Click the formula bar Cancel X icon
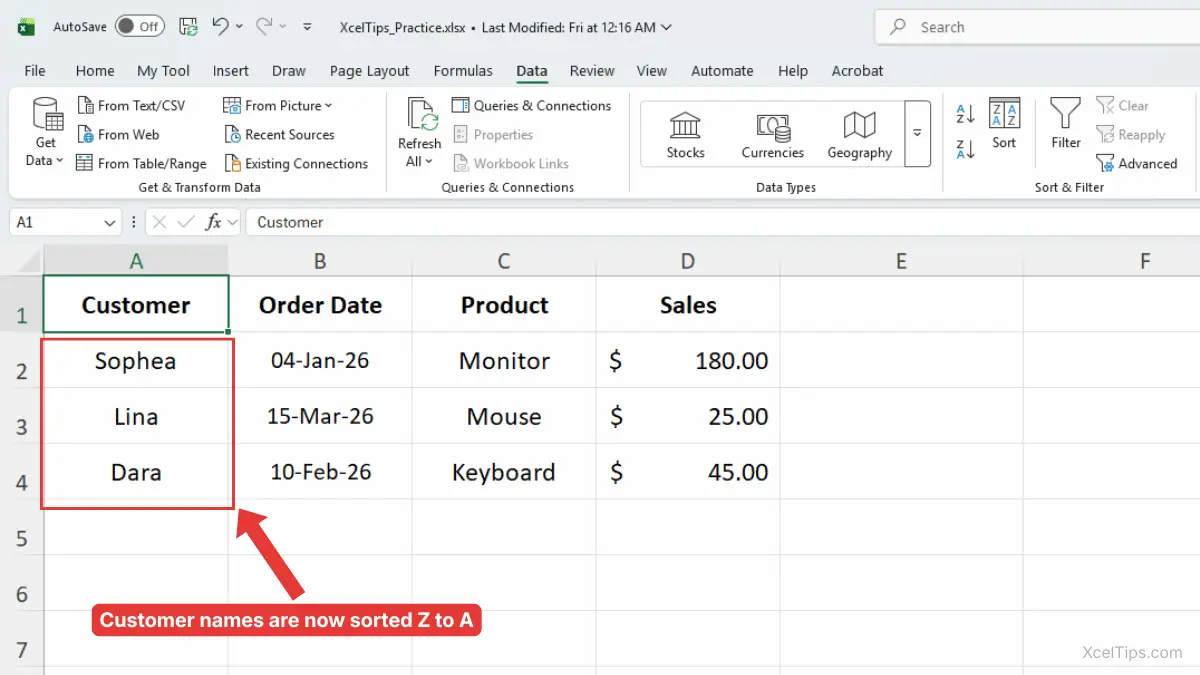This screenshot has width=1200, height=675. (160, 222)
